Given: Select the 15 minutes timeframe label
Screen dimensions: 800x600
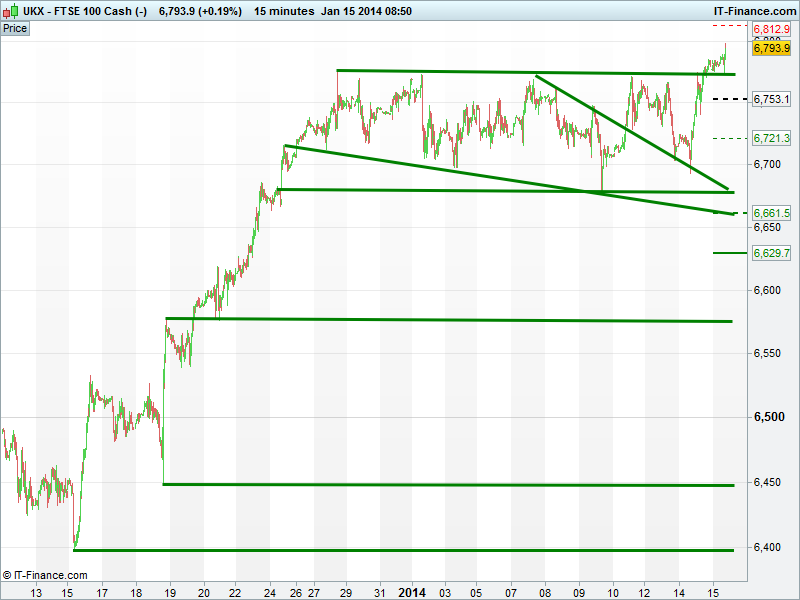Looking at the screenshot, I should [285, 10].
